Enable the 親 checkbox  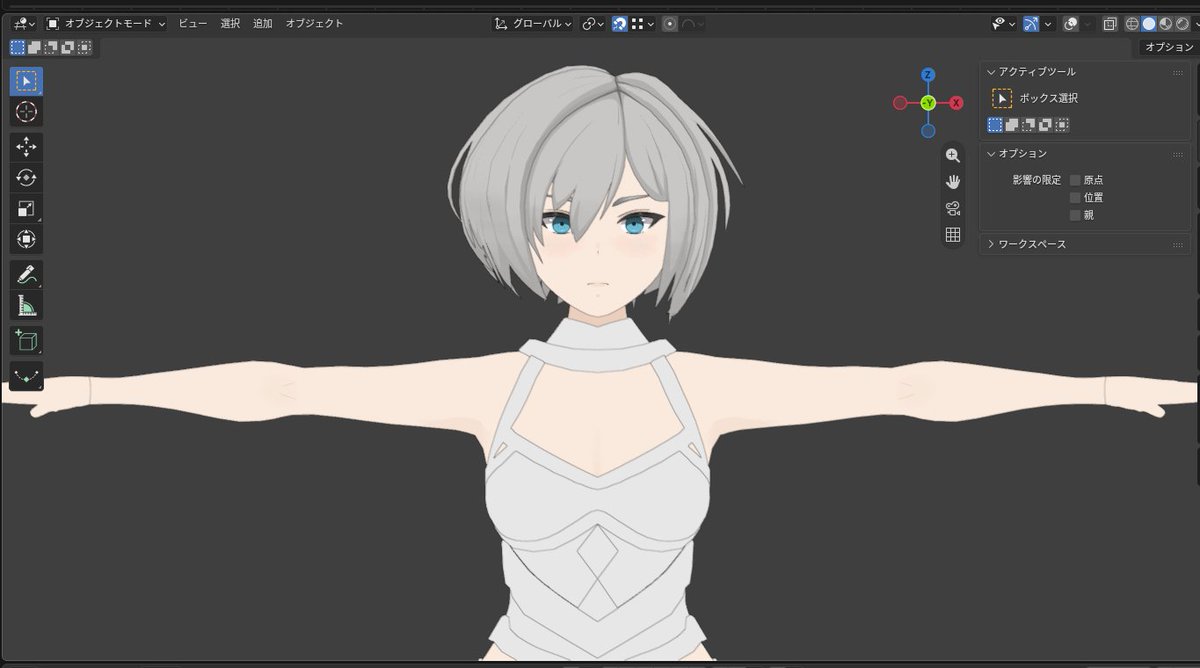point(1075,215)
